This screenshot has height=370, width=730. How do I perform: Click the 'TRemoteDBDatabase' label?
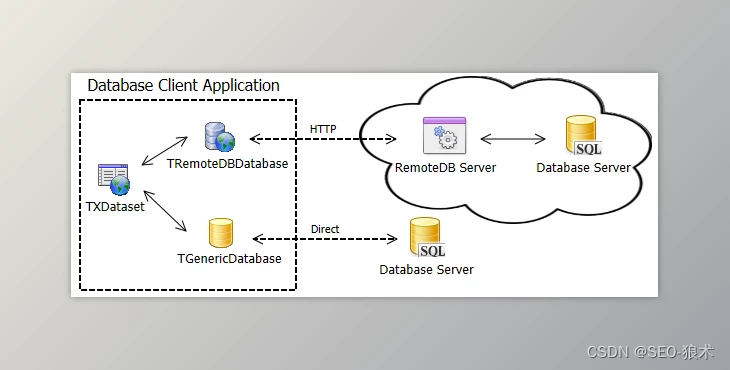pos(228,164)
